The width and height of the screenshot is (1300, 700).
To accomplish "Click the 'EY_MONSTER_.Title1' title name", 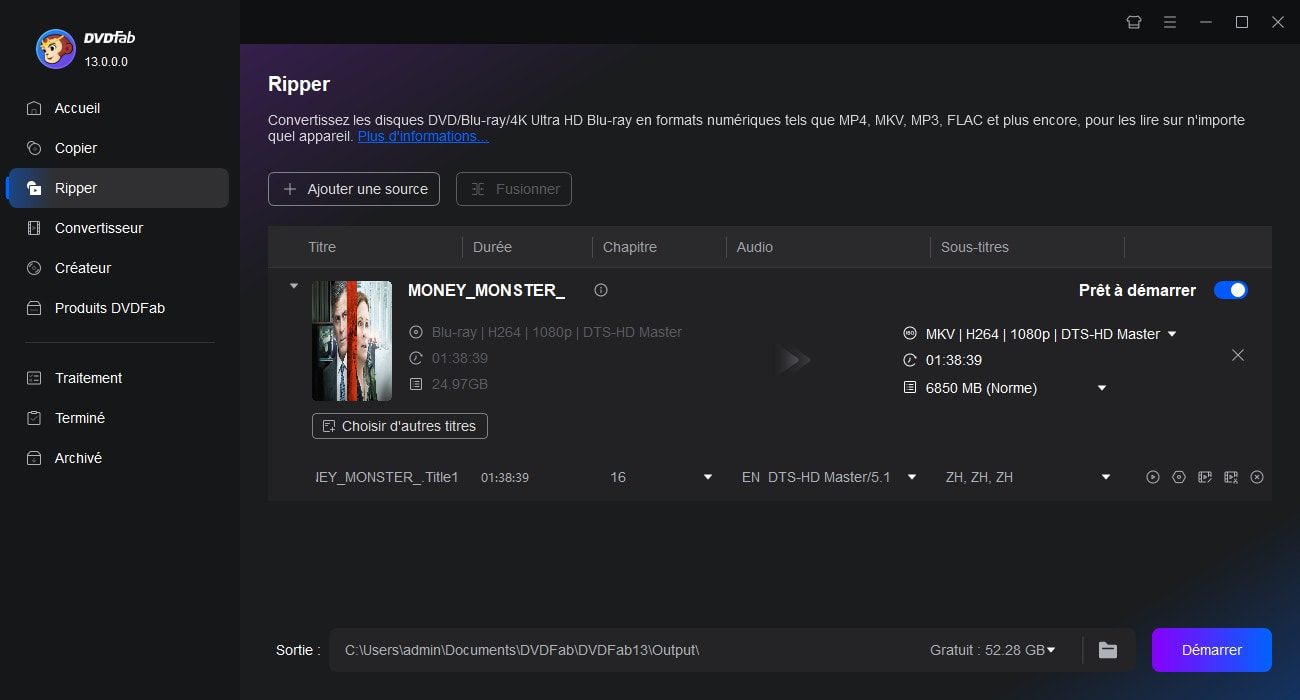I will point(386,477).
